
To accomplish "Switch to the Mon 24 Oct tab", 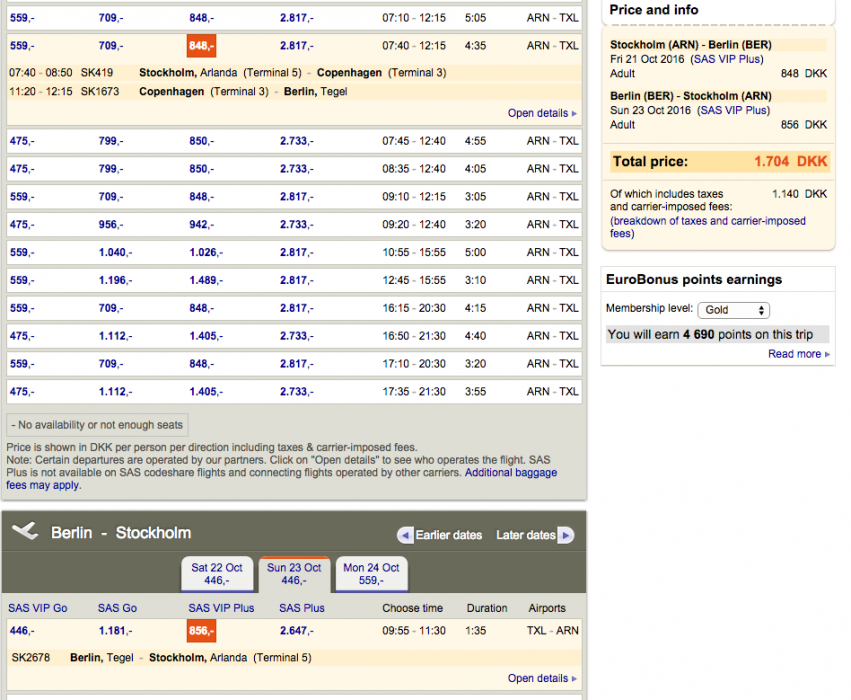I will (371, 573).
